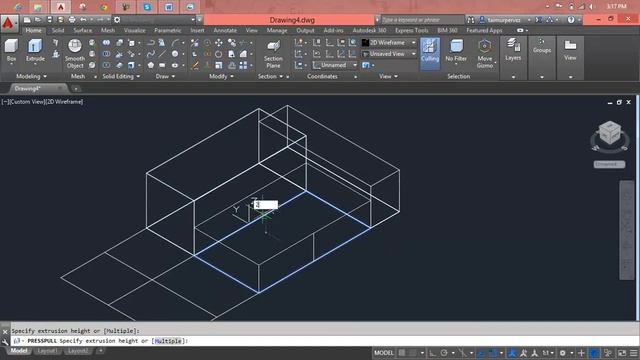Click the Polygon tool in Draw panel
The image size is (640, 360).
pyautogui.click(x=151, y=65)
